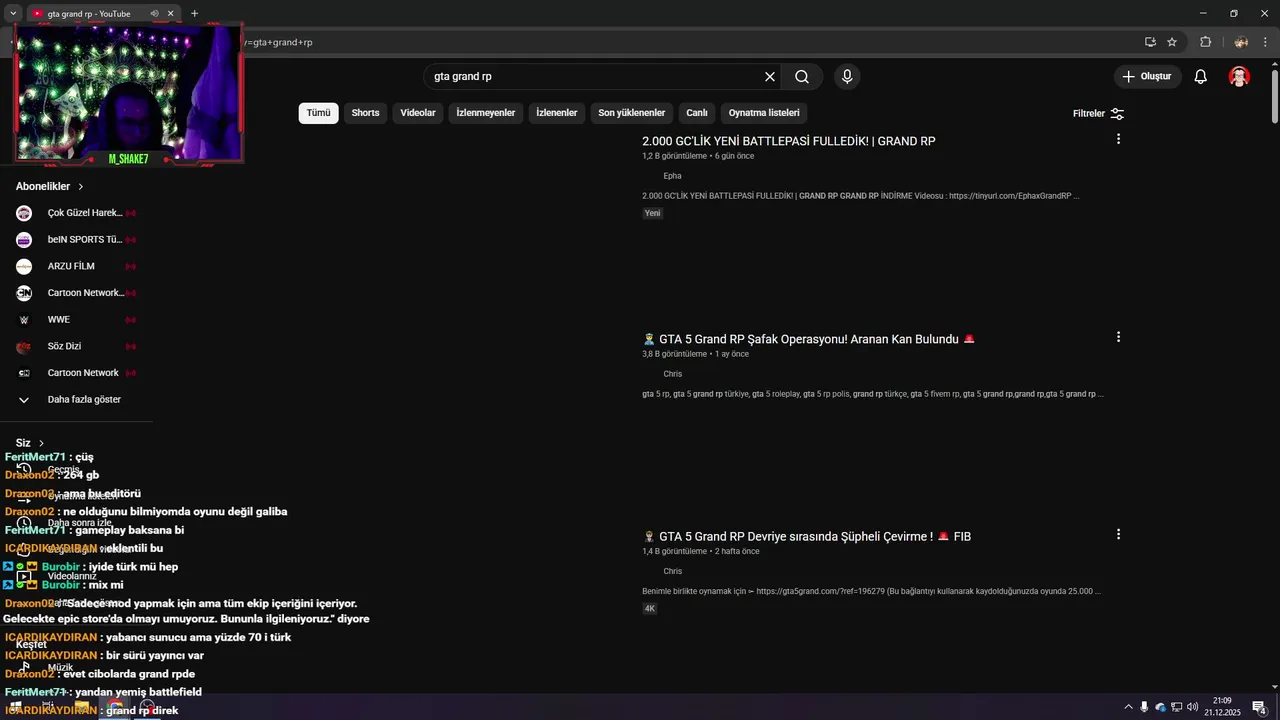Screen dimensions: 1280x720
Task: Open the tab search dropdown arrow
Action: [13, 14]
